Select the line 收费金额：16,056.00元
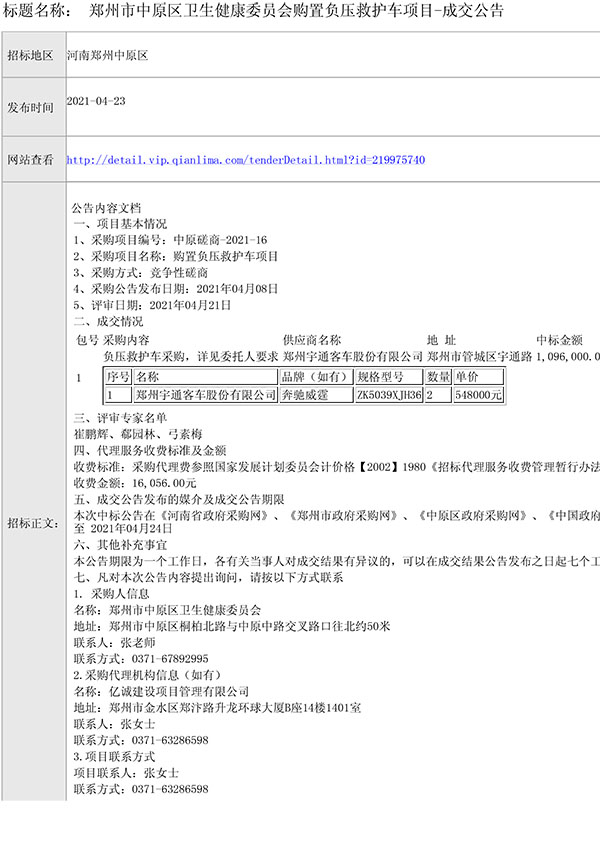Viewport: 600px width, 841px height. [x=135, y=483]
